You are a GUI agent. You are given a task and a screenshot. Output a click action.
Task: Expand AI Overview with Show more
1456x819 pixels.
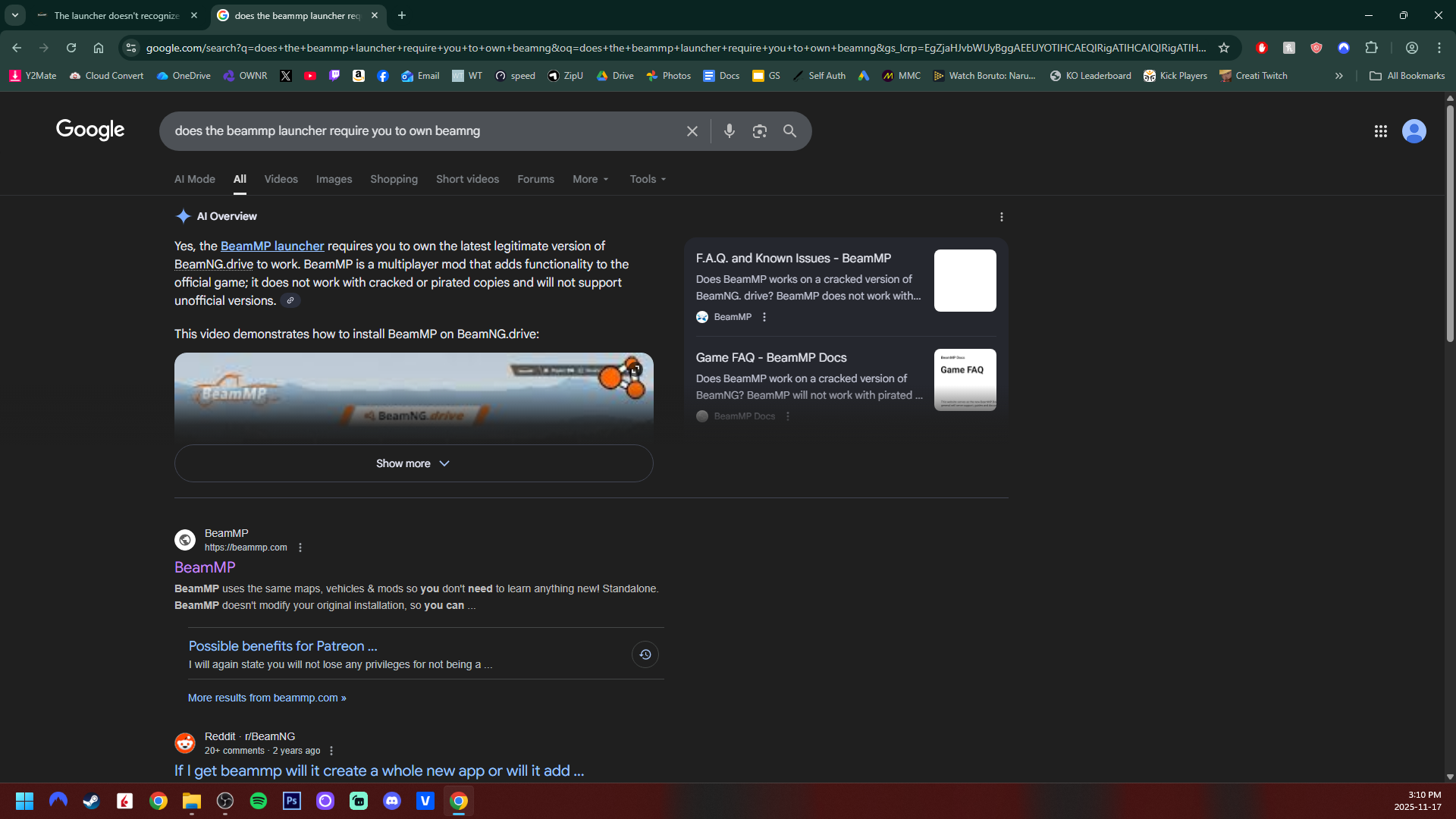coord(413,463)
